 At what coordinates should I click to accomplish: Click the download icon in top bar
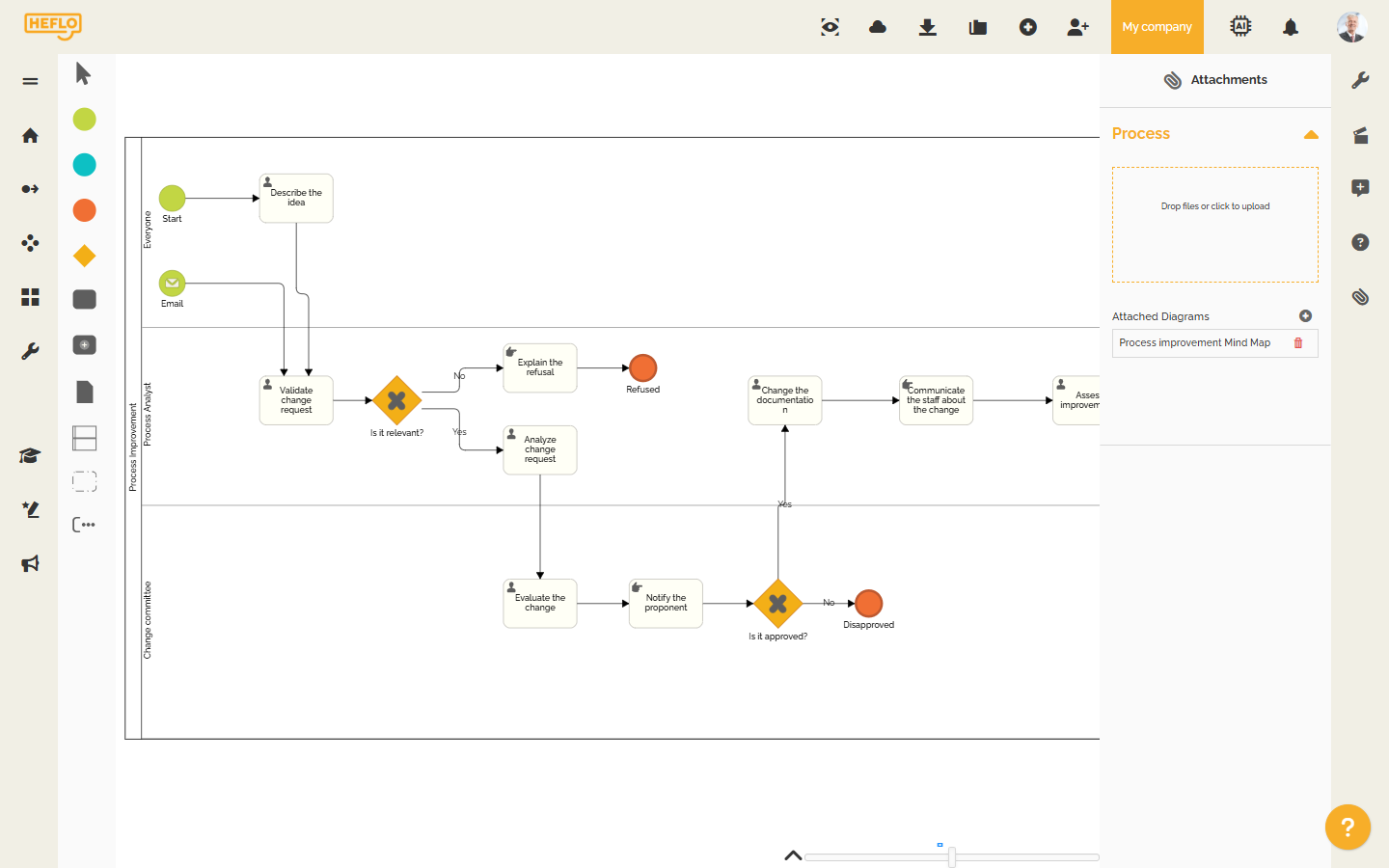(928, 27)
